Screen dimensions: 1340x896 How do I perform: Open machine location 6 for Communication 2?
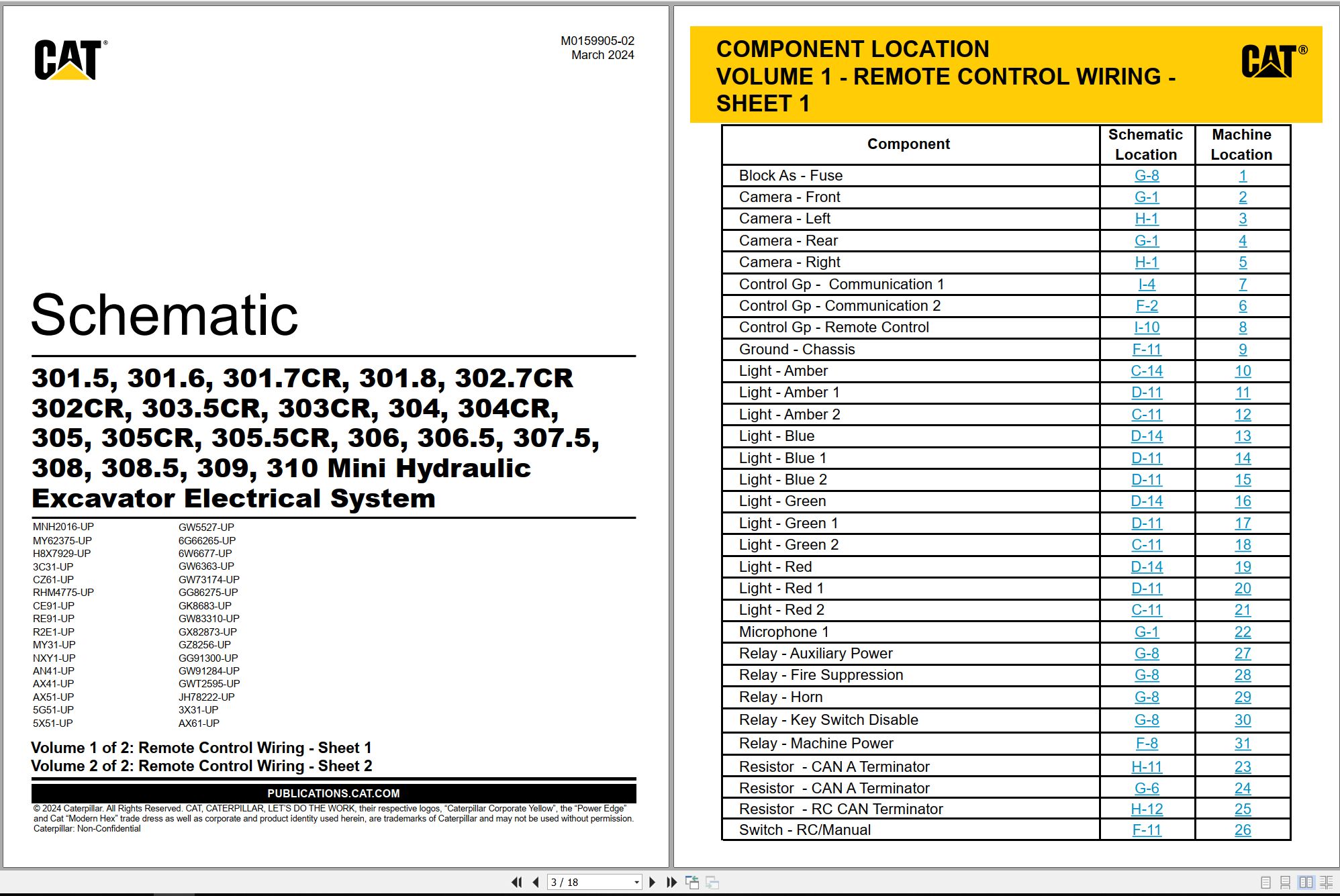click(x=1243, y=305)
